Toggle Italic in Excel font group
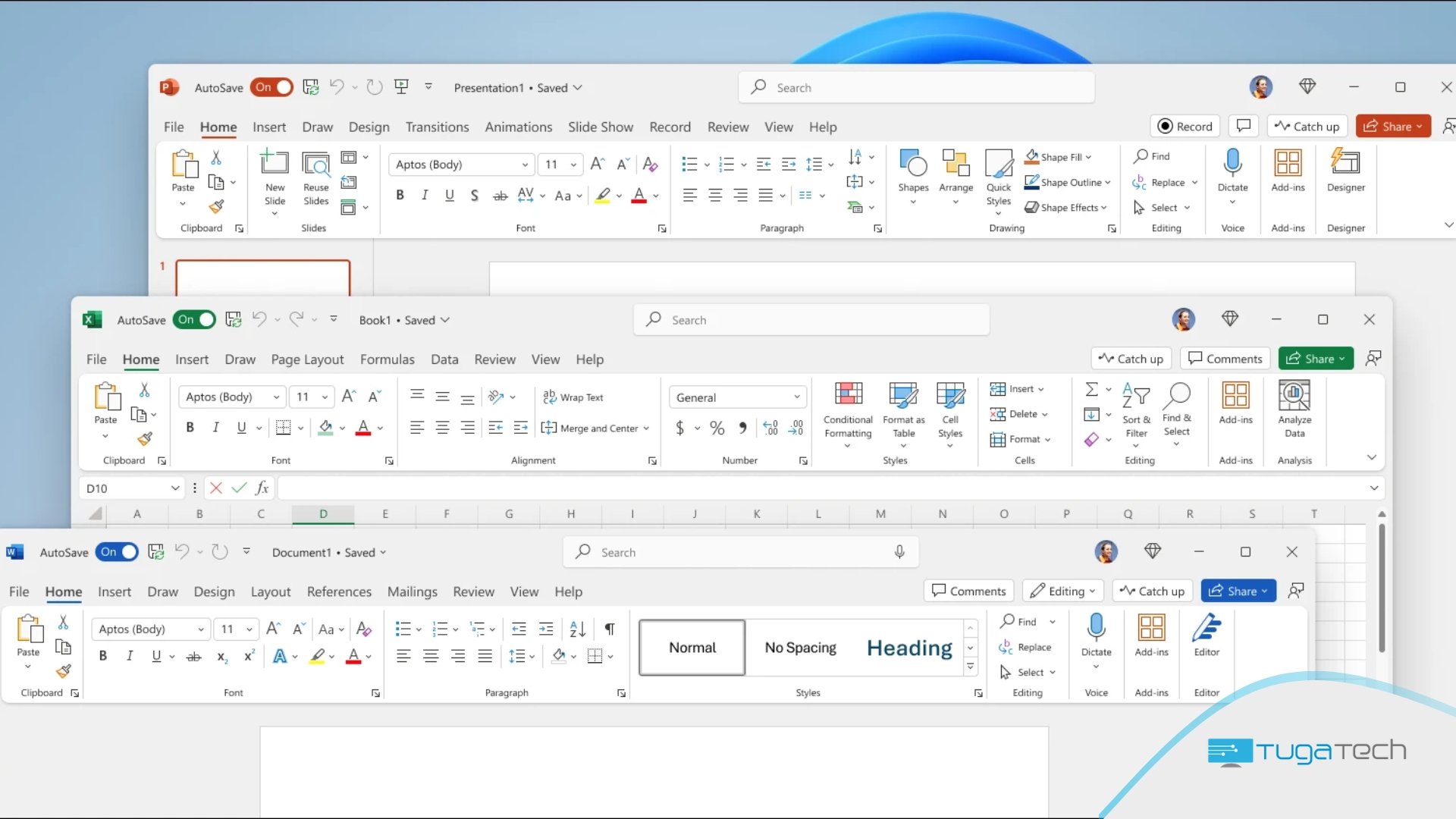The image size is (1456, 819). pyautogui.click(x=216, y=428)
